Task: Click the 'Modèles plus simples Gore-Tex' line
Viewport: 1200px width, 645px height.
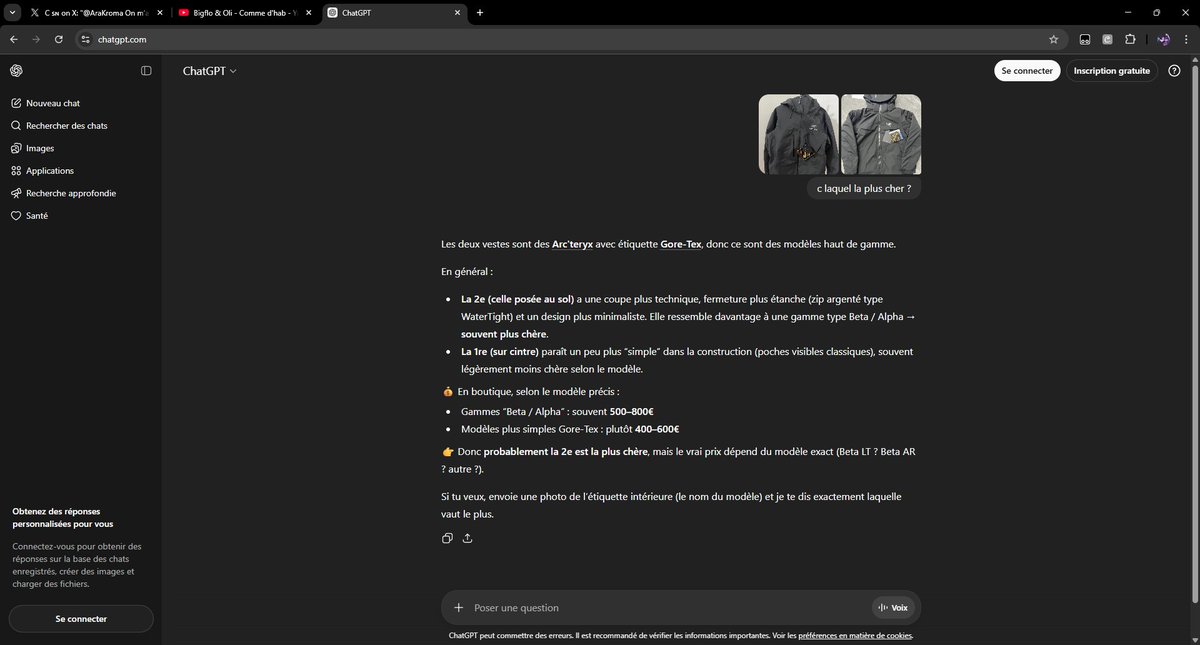Action: point(570,429)
